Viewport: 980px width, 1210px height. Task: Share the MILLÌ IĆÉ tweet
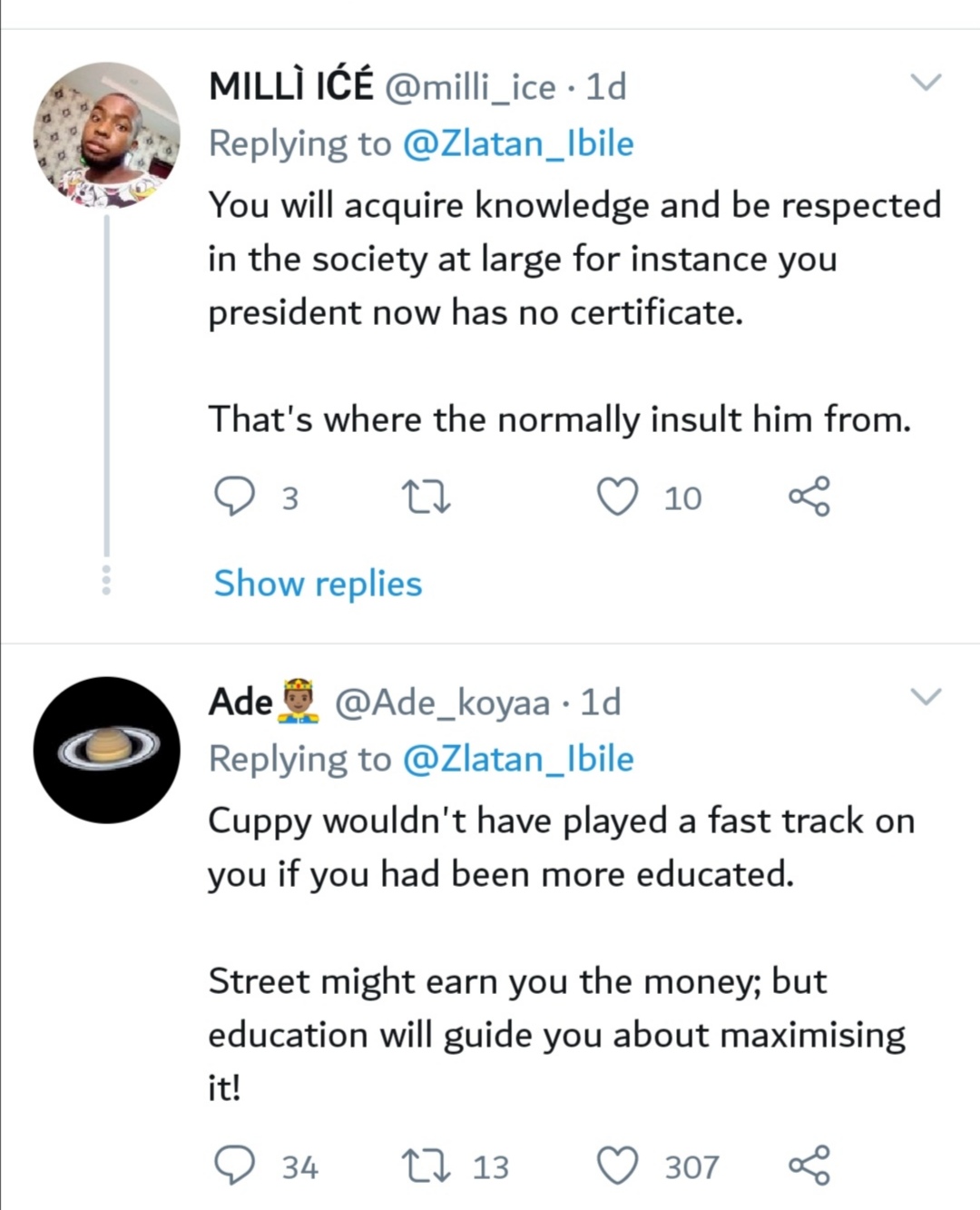click(x=808, y=497)
